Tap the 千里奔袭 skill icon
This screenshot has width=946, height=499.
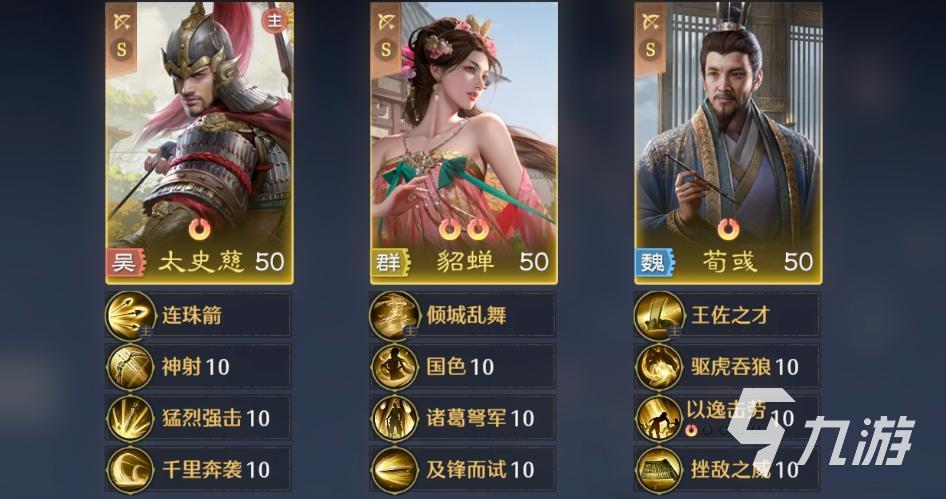[131, 470]
